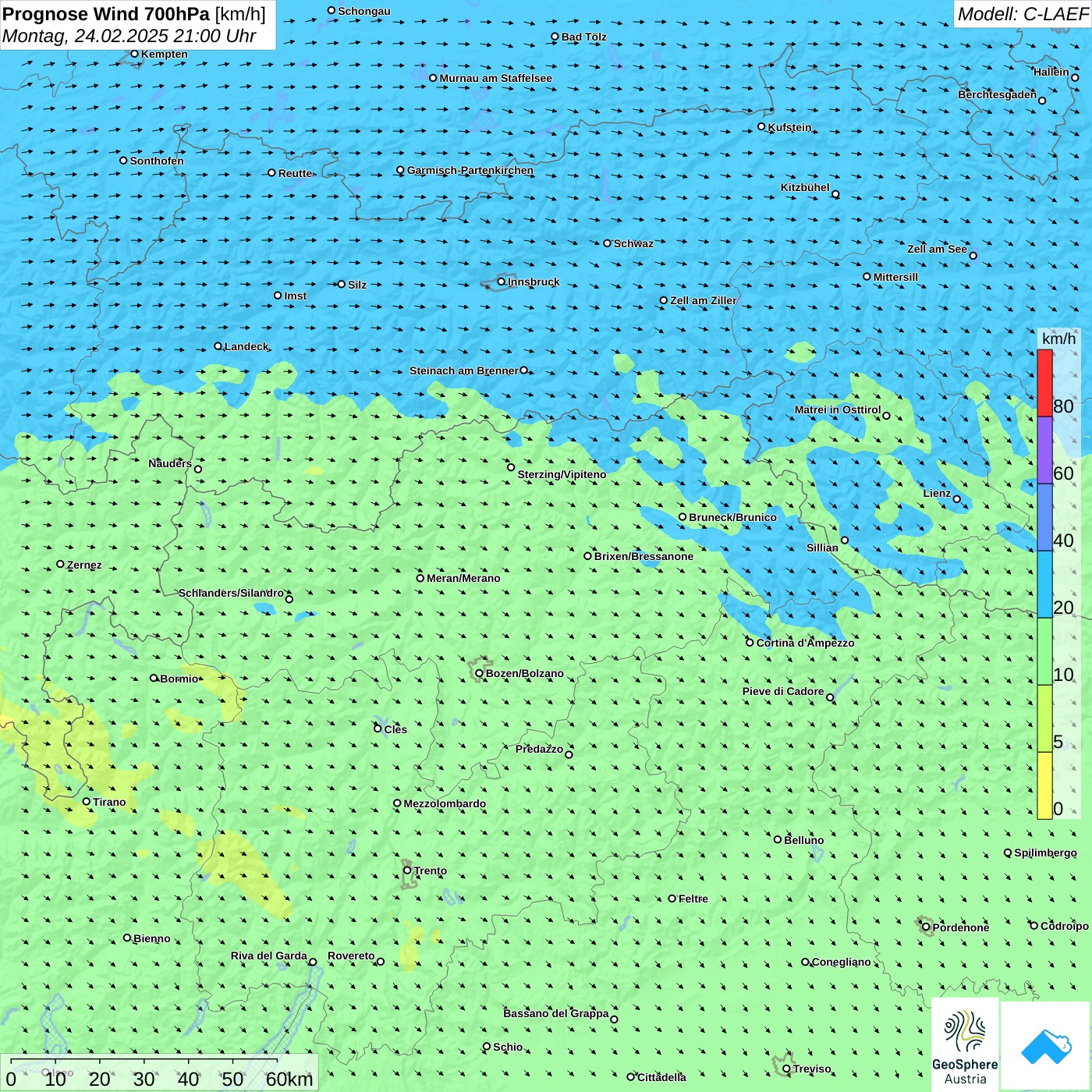Image resolution: width=1092 pixels, height=1092 pixels.
Task: Click the Imst label
Action: click(296, 296)
